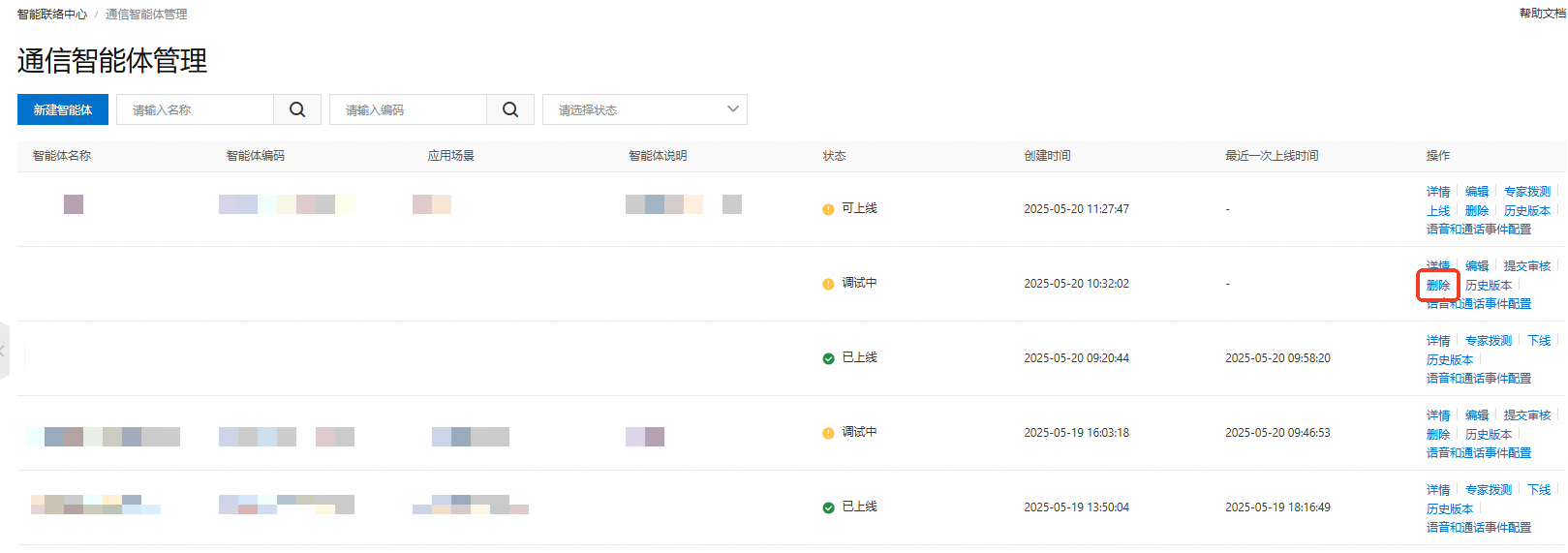Screen dimensions: 1568x553
Task: Click 专家拨测 in the 09:20:44 row
Action: [x=1489, y=341]
